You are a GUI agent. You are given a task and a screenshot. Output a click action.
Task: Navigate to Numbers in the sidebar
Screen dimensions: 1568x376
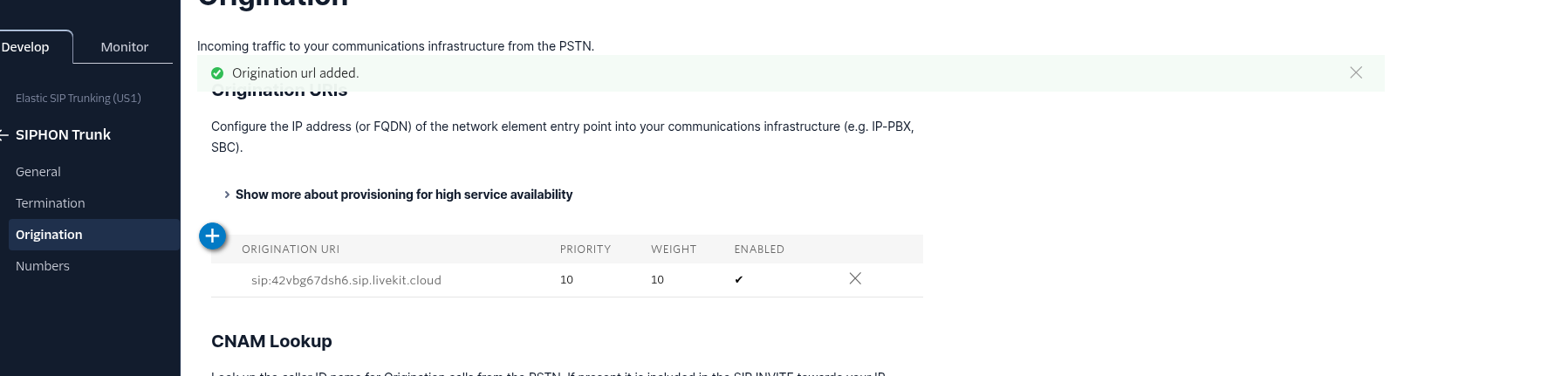43,266
